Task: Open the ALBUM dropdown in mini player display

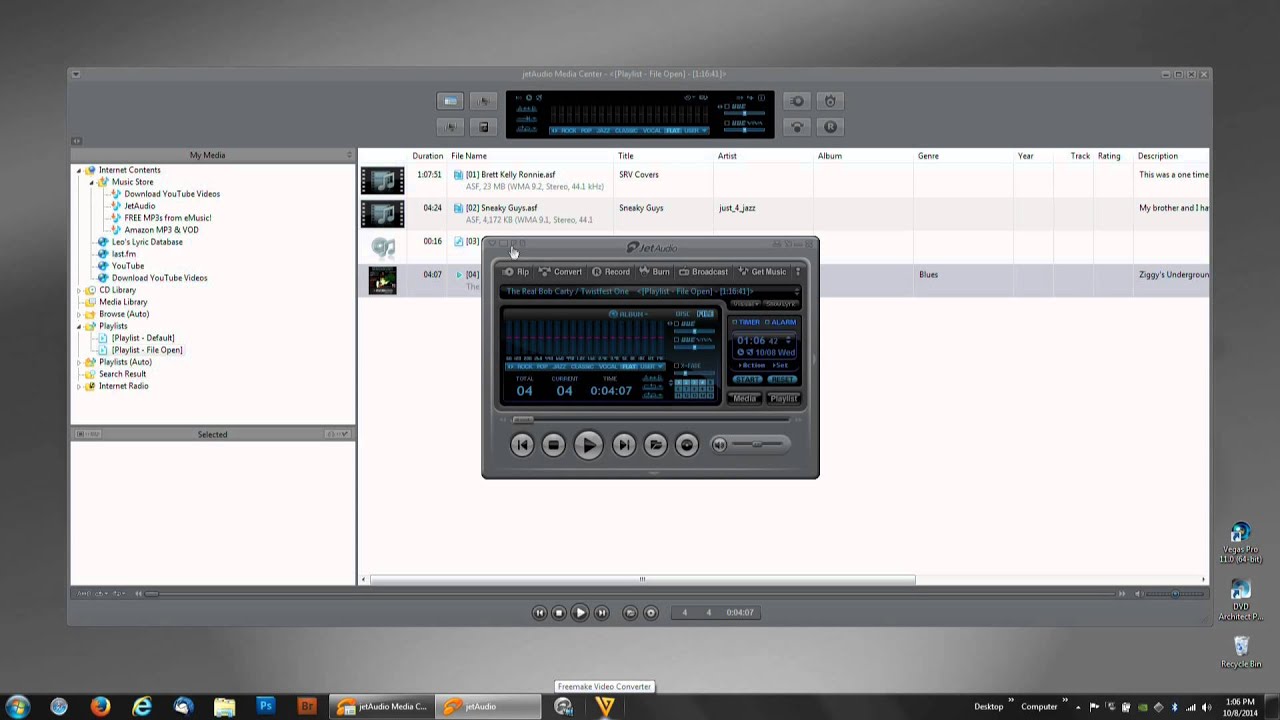Action: 628,314
